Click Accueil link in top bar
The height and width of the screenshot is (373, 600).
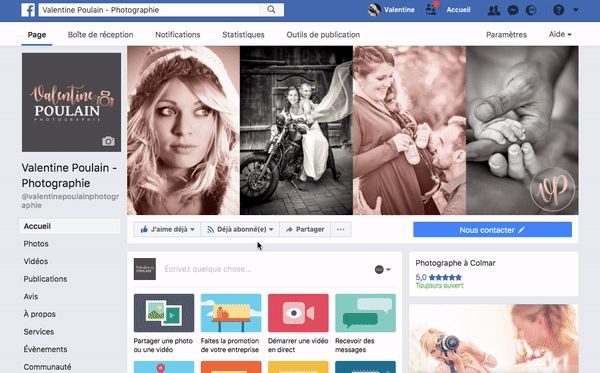pos(458,10)
